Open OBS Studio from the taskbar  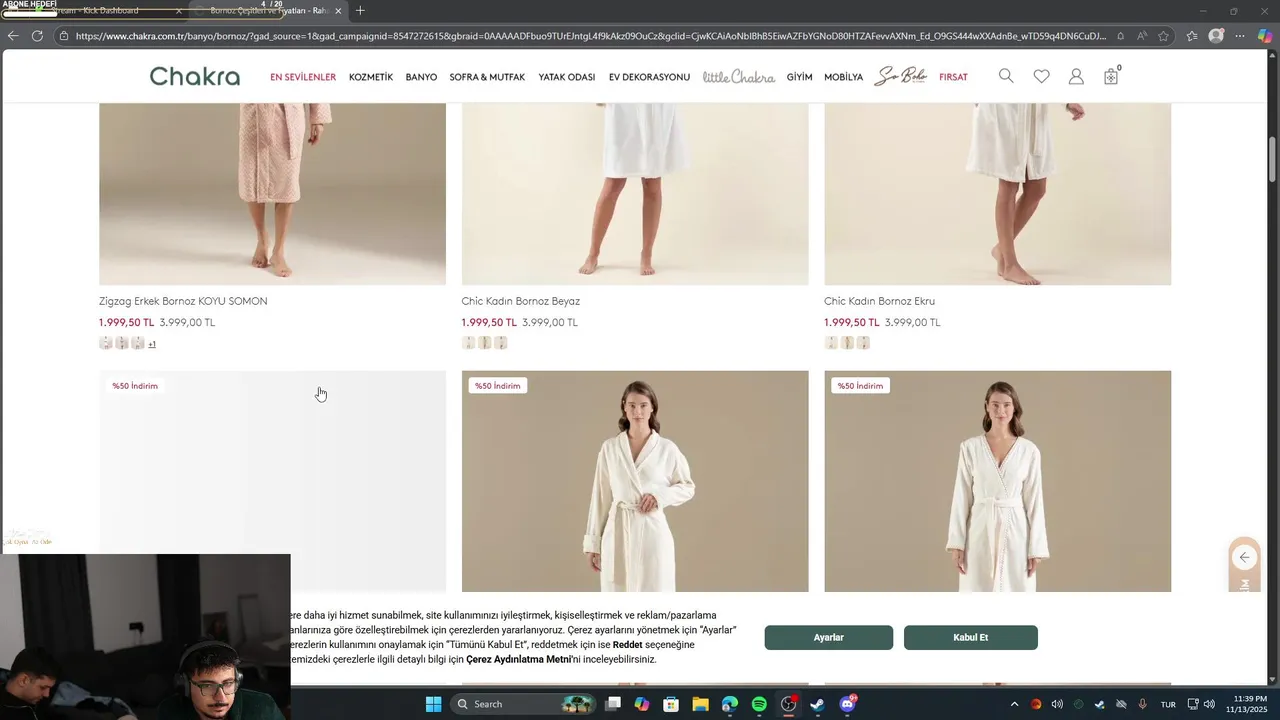pyautogui.click(x=788, y=704)
